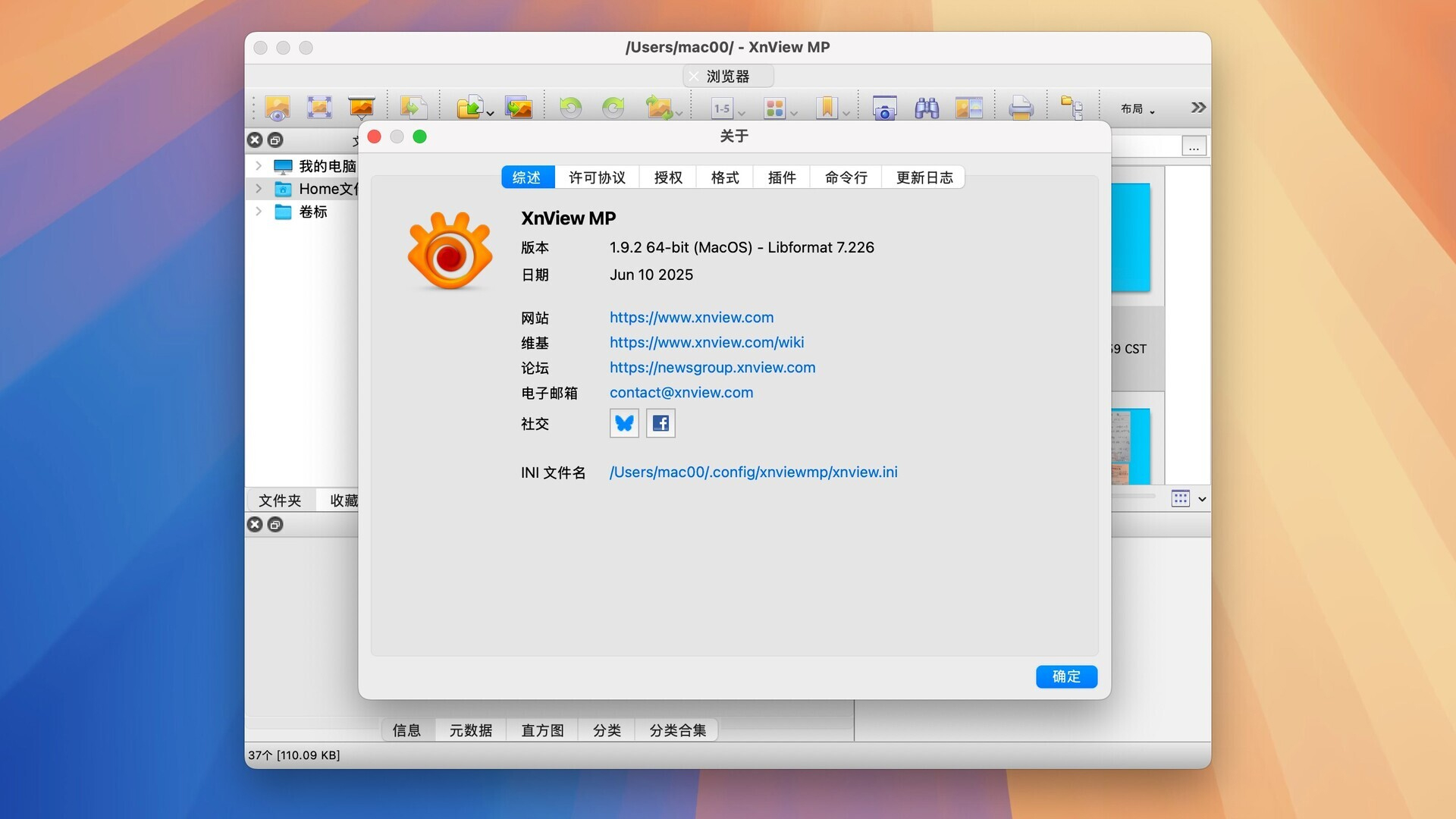Expand the 卷标 tree item

pos(258,212)
